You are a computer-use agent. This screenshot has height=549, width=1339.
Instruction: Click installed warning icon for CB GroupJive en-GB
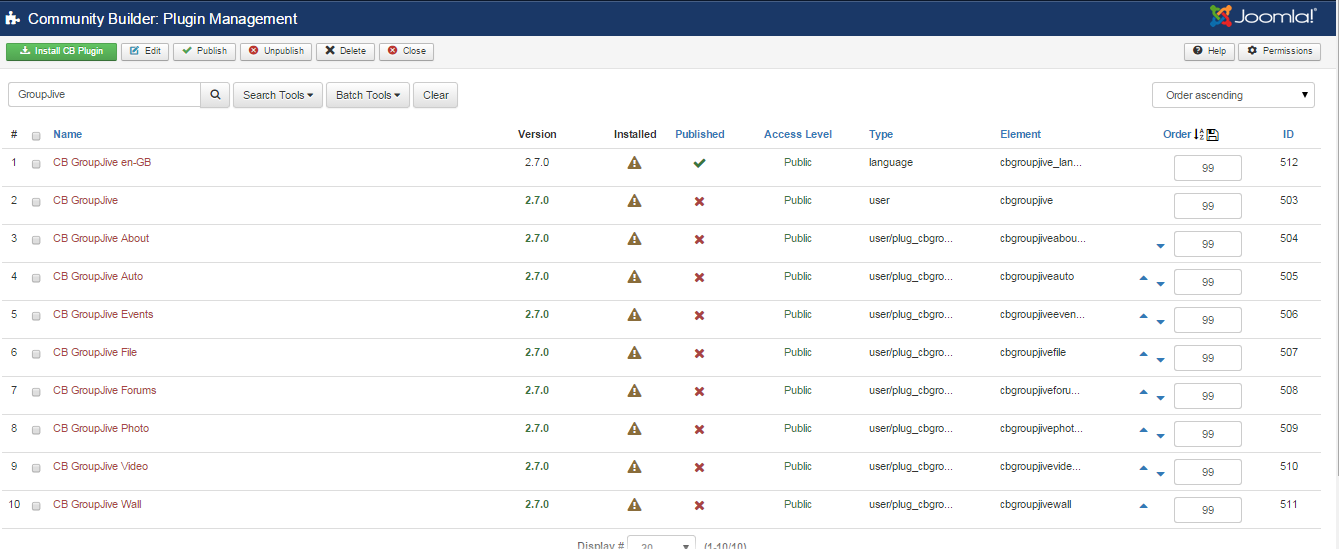pyautogui.click(x=634, y=163)
